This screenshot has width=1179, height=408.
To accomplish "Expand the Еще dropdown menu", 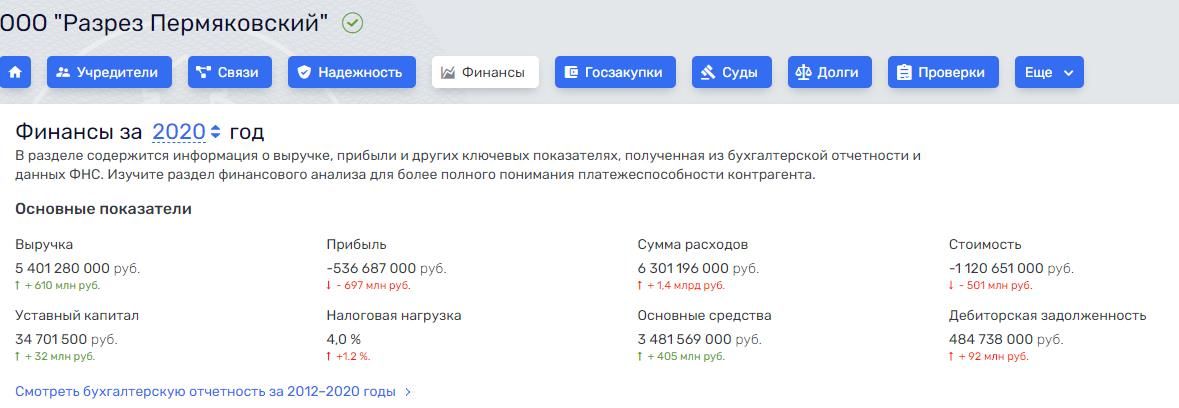I will coord(1049,72).
